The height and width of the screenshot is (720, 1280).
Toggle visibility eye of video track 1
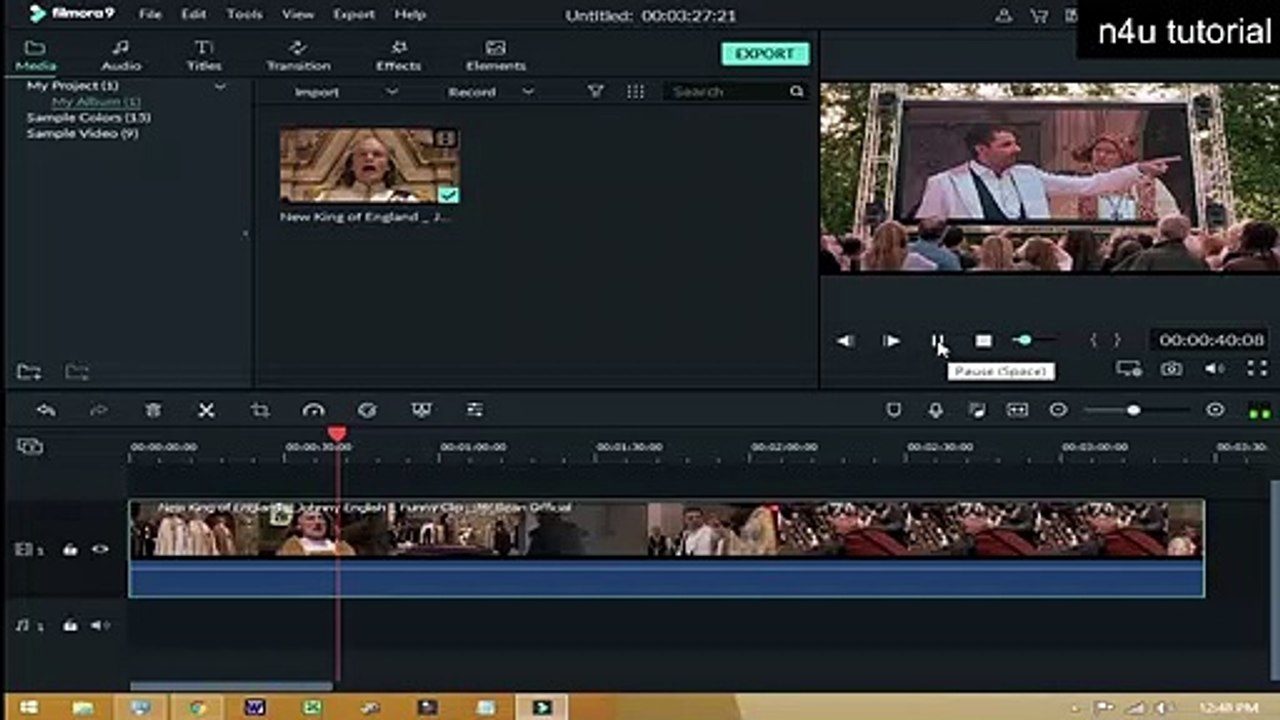(100, 549)
